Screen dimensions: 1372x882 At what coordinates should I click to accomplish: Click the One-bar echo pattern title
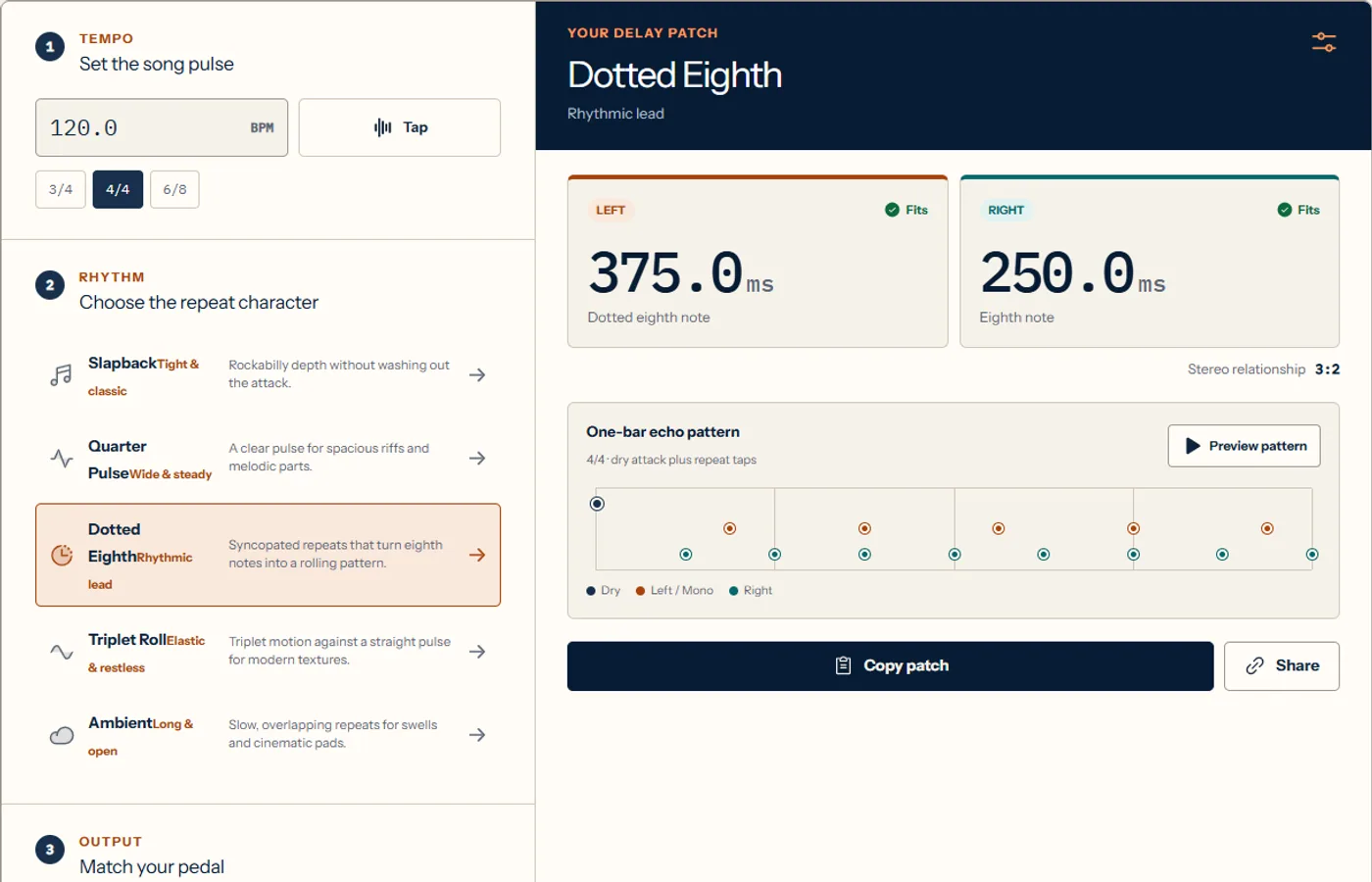[662, 432]
